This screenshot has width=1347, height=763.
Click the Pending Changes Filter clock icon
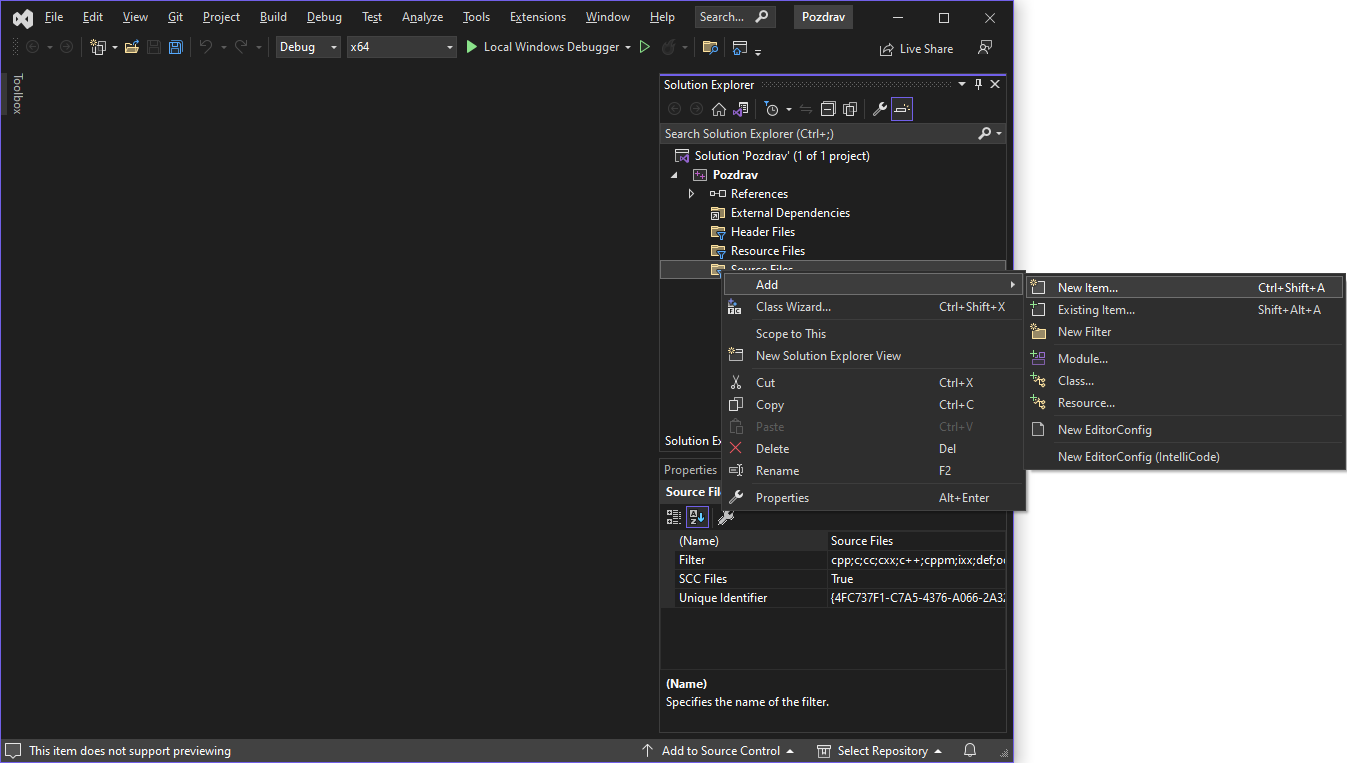pyautogui.click(x=771, y=109)
